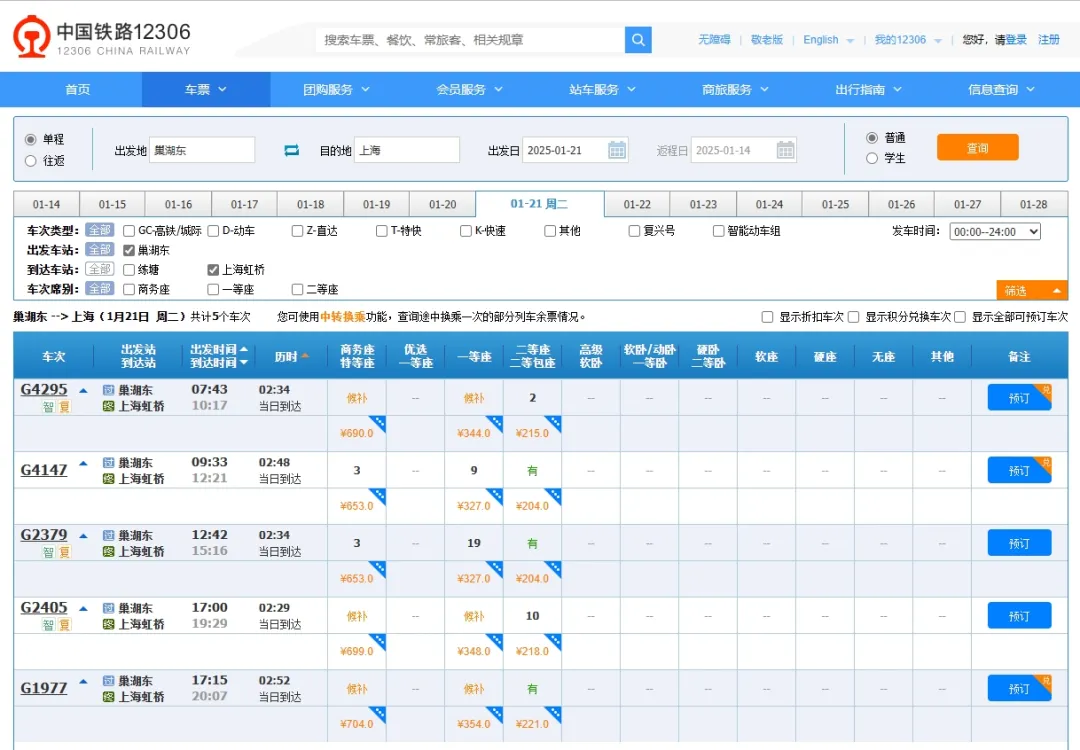The width and height of the screenshot is (1080, 750).
Task: Switch to the 01-20 date tab
Action: coord(442,205)
